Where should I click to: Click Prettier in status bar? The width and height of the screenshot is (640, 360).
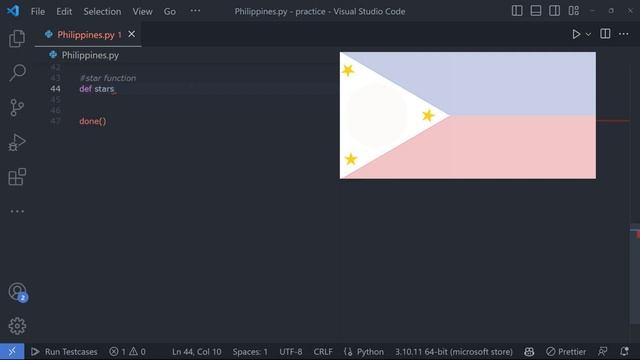point(566,351)
